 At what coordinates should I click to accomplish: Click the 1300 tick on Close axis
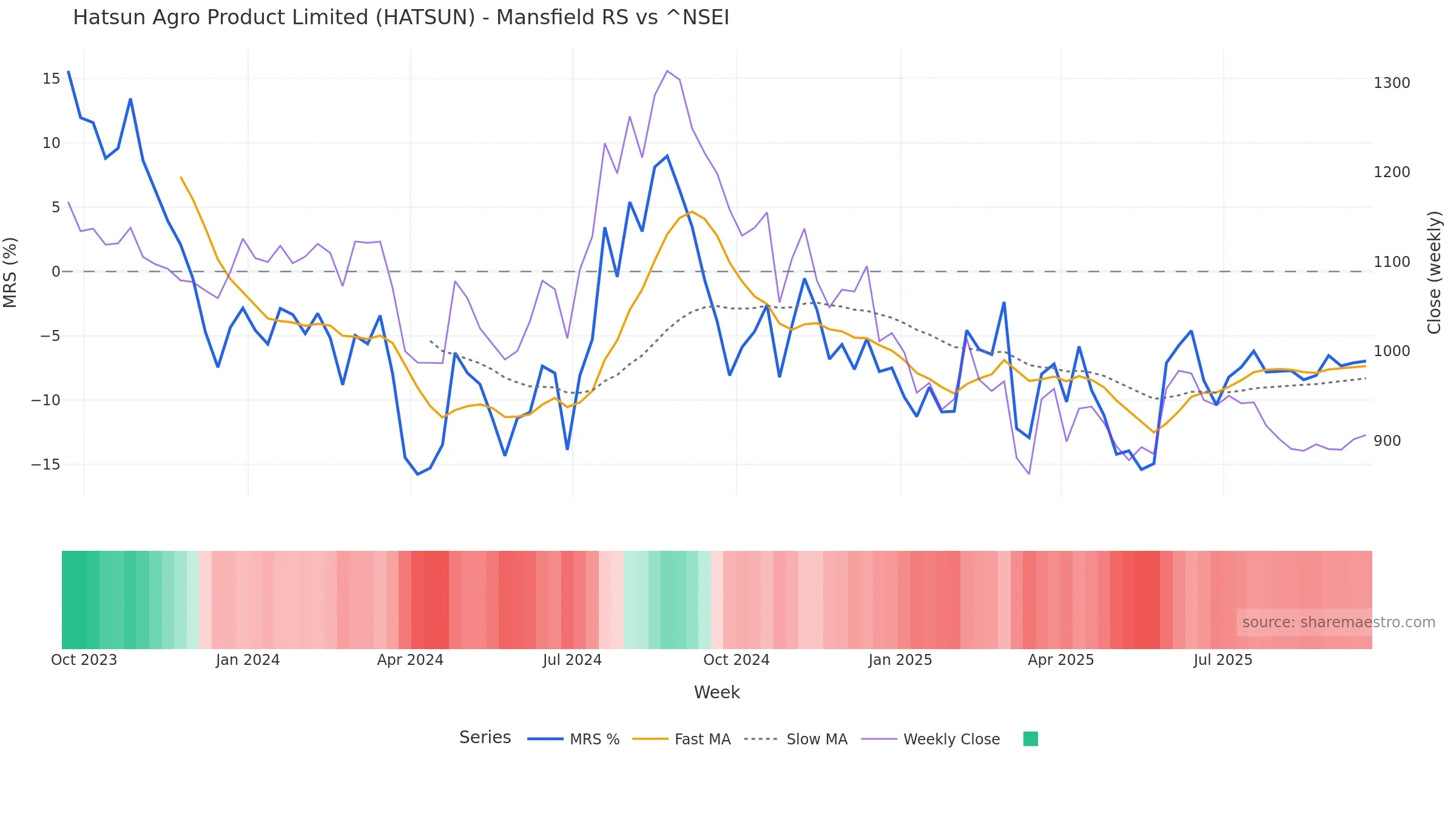[x=1392, y=83]
